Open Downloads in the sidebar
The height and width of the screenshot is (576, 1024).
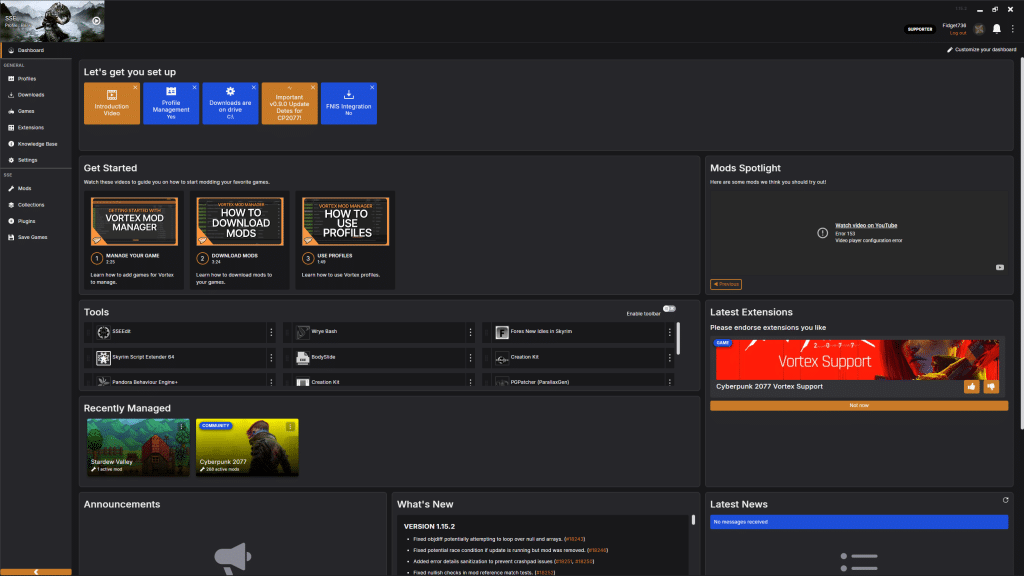[x=36, y=95]
